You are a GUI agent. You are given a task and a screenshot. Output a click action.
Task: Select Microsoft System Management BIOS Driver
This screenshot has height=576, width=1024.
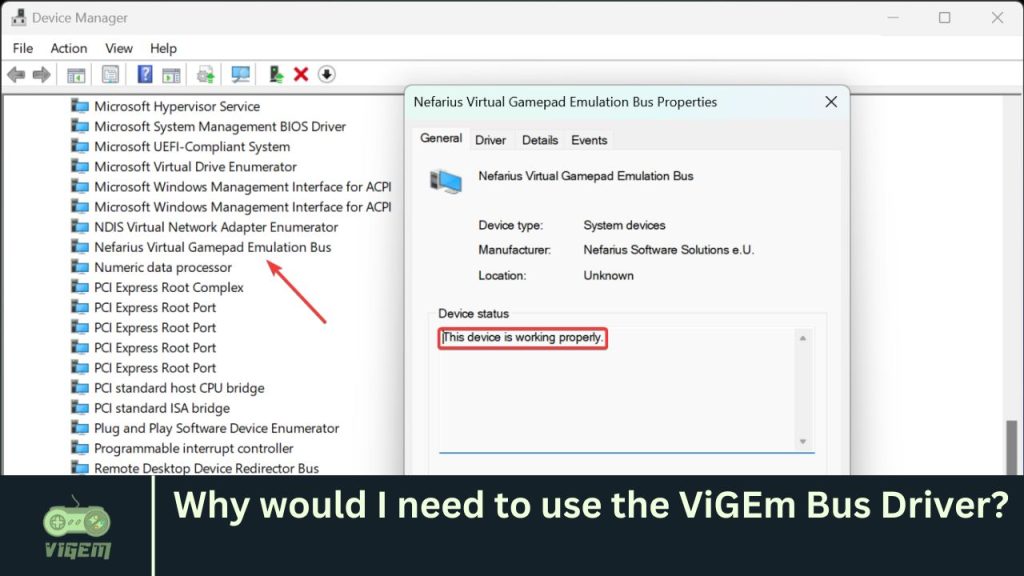coord(220,126)
